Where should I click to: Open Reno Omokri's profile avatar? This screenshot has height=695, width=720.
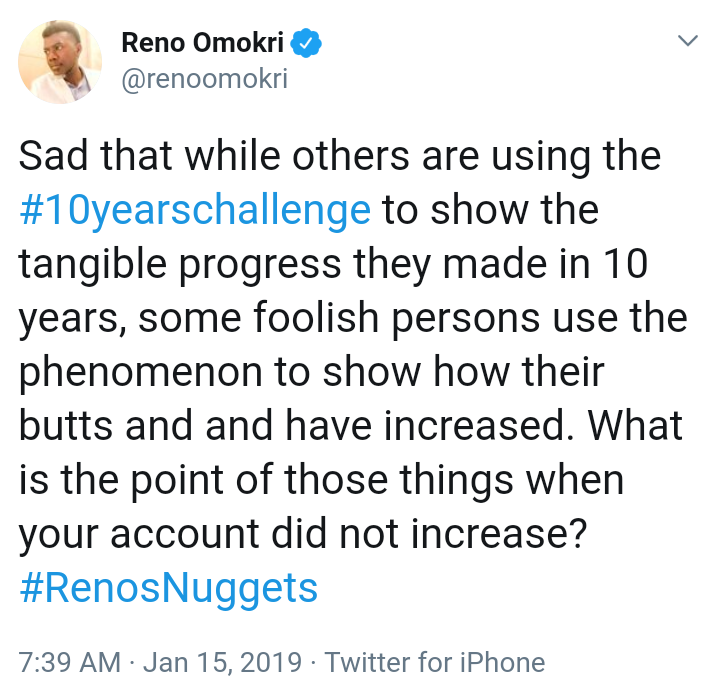[x=60, y=62]
